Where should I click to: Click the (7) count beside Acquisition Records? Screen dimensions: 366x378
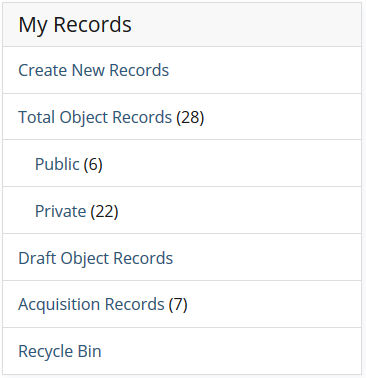(x=178, y=304)
